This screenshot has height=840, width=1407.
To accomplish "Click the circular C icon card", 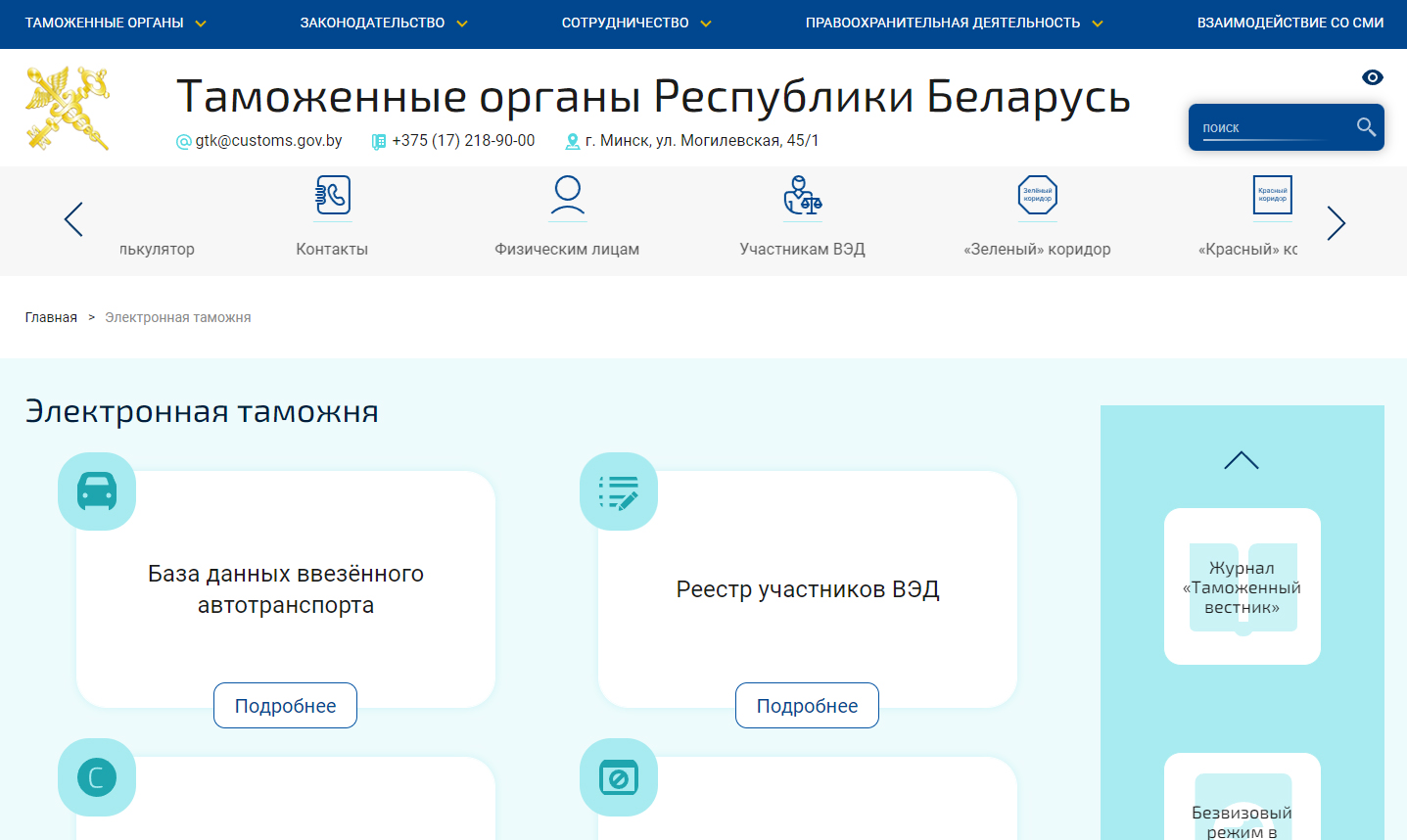I will 97,777.
